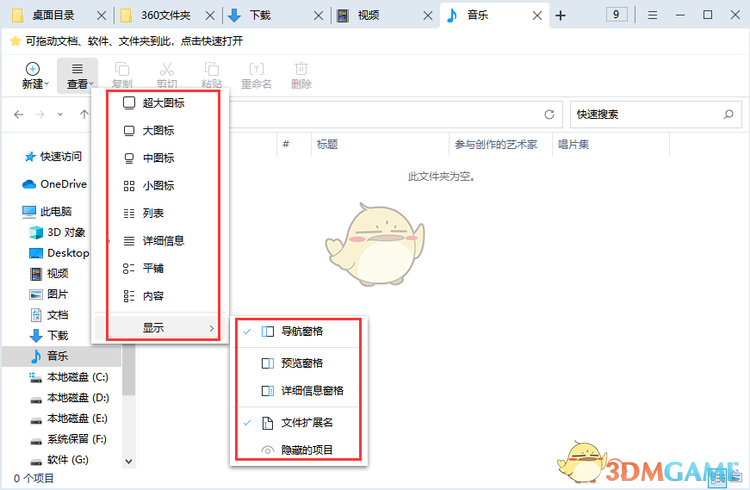This screenshot has height=490, width=750.
Task: Click sidebar scrollbar down arrow
Action: click(x=129, y=461)
